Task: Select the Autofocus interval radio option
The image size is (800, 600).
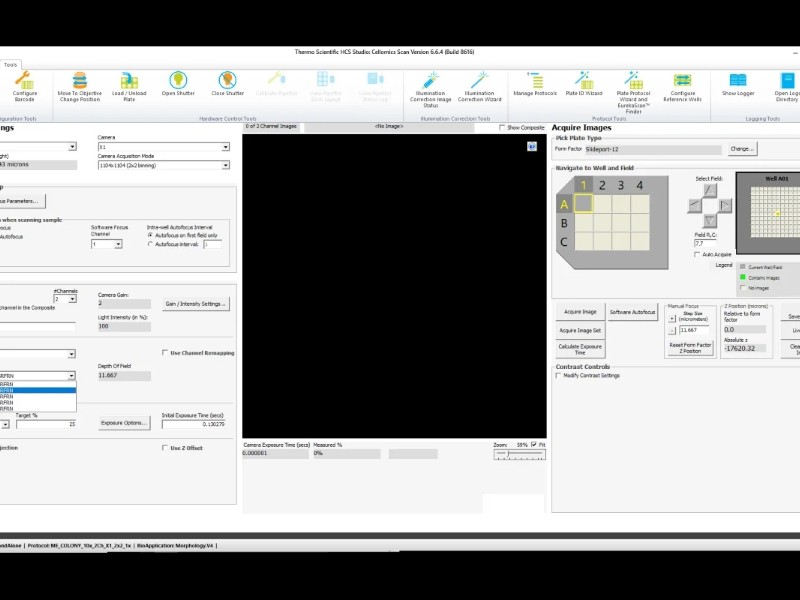Action: click(151, 244)
